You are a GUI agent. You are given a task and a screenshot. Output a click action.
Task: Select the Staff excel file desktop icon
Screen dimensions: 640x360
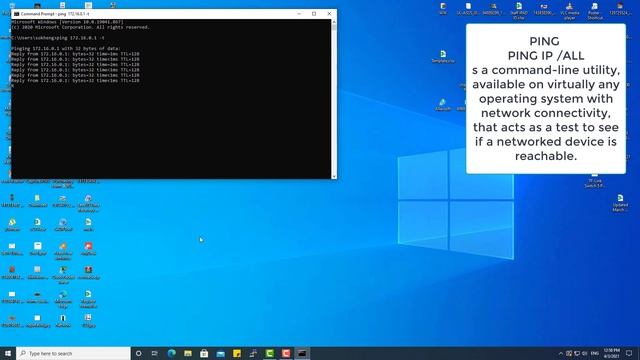click(519, 11)
